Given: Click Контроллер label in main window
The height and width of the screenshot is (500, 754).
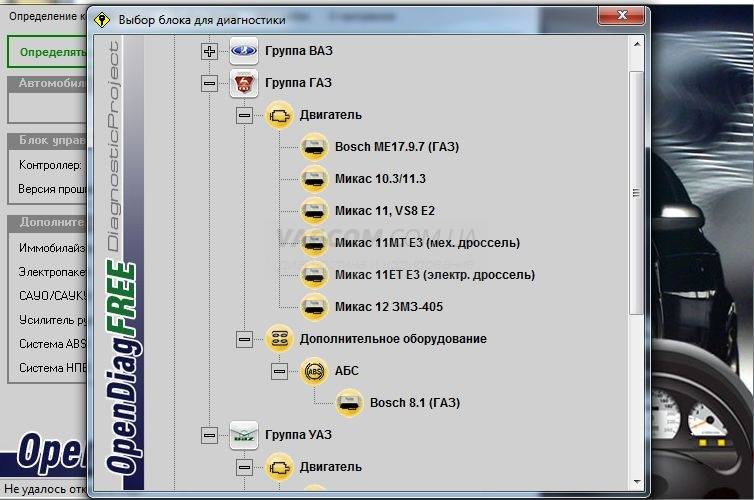Looking at the screenshot, I should 50,165.
